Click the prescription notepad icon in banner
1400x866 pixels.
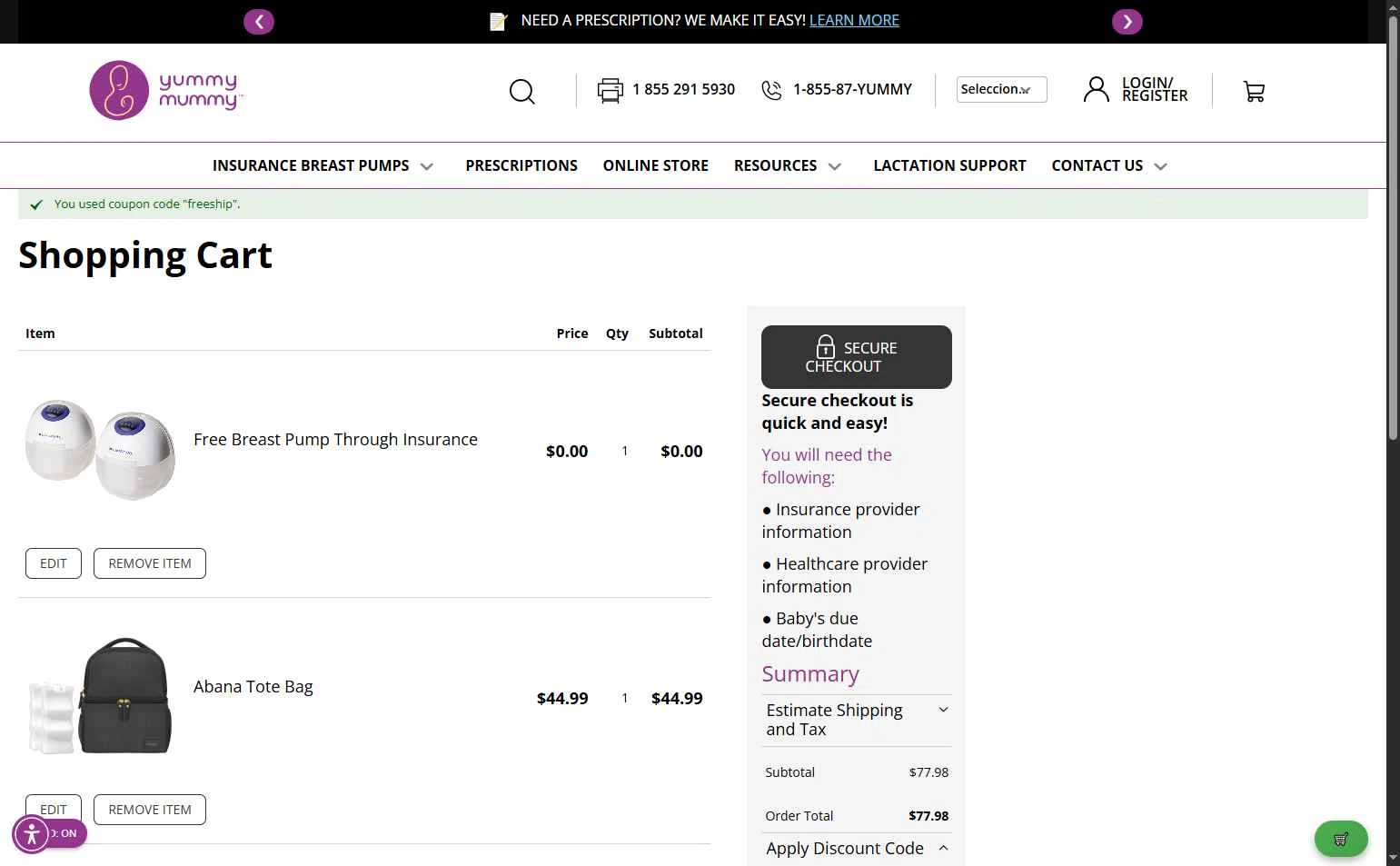pos(498,21)
